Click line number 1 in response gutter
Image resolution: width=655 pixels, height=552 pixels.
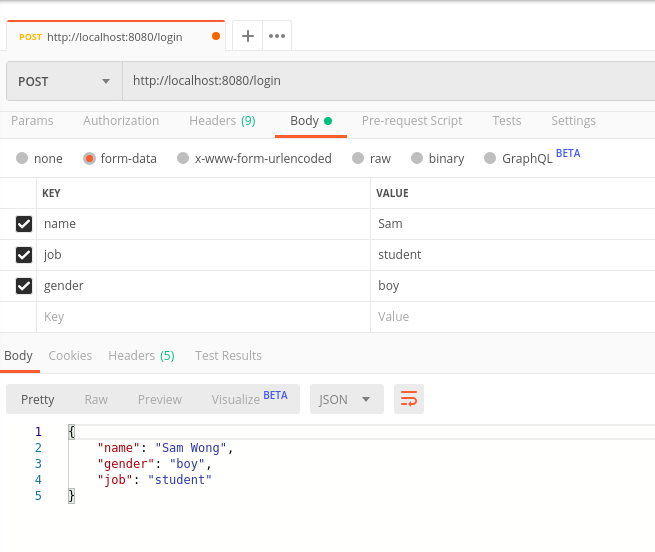pyautogui.click(x=38, y=432)
